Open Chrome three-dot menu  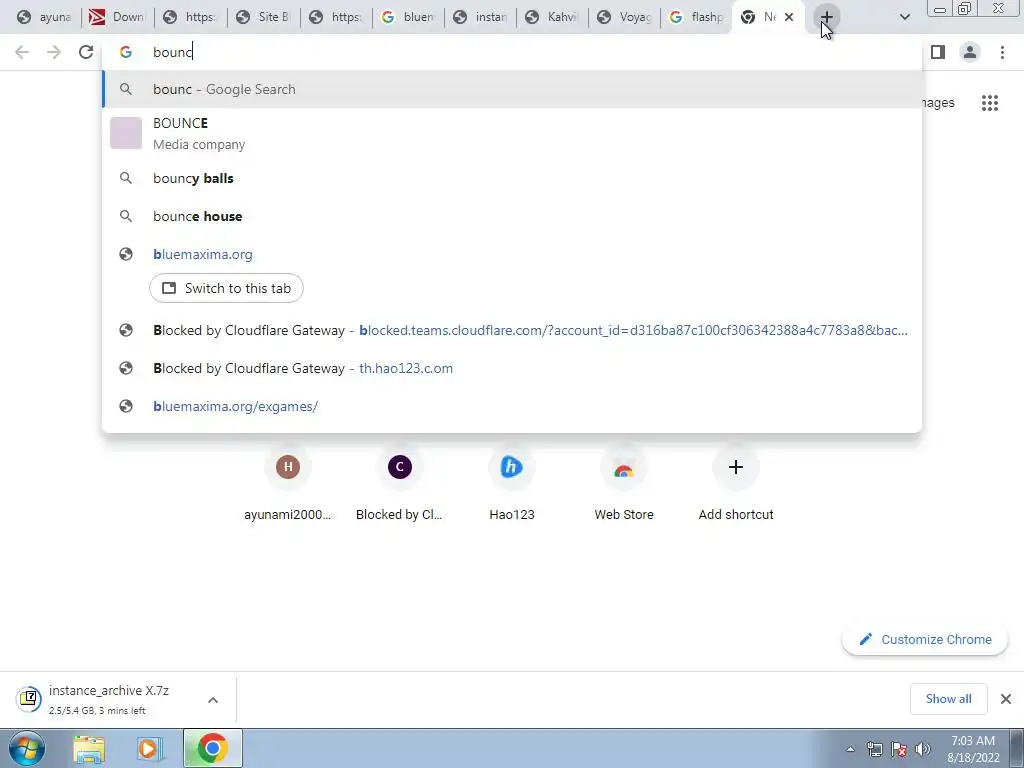pos(1002,52)
